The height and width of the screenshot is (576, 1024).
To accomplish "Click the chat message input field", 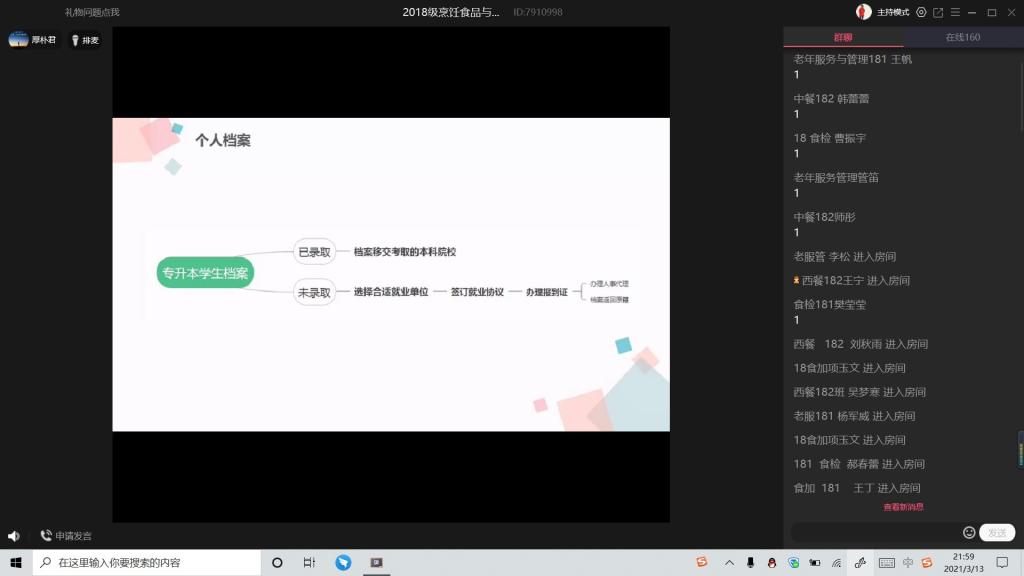I will [875, 533].
